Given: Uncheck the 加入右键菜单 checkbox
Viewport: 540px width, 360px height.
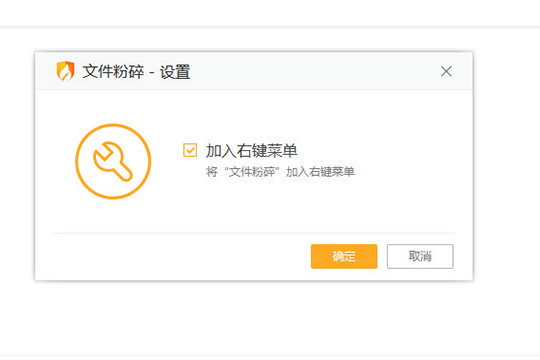Looking at the screenshot, I should click(x=190, y=150).
